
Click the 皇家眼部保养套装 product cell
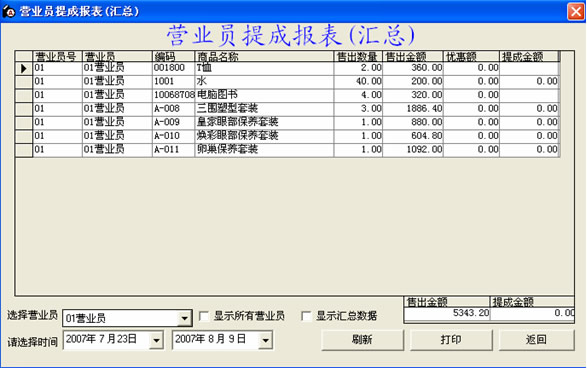point(264,122)
